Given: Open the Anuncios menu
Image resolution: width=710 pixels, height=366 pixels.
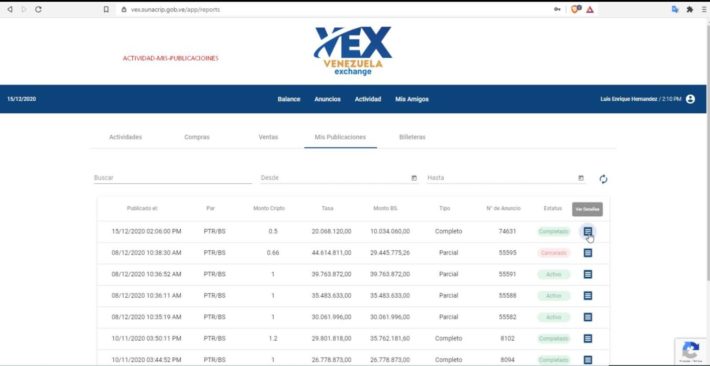Looking at the screenshot, I should (x=327, y=99).
